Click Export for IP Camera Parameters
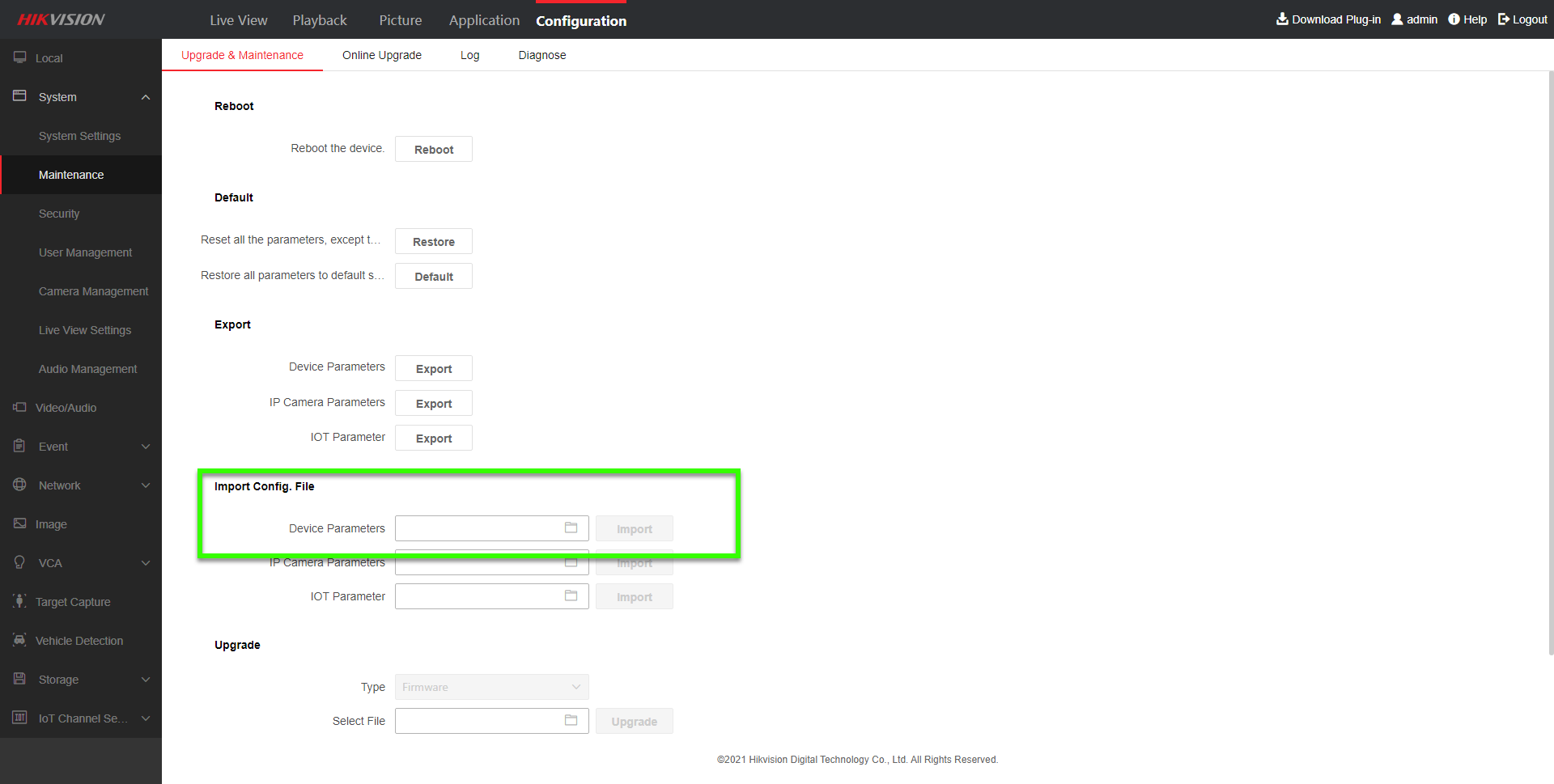Image resolution: width=1554 pixels, height=784 pixels. (434, 404)
